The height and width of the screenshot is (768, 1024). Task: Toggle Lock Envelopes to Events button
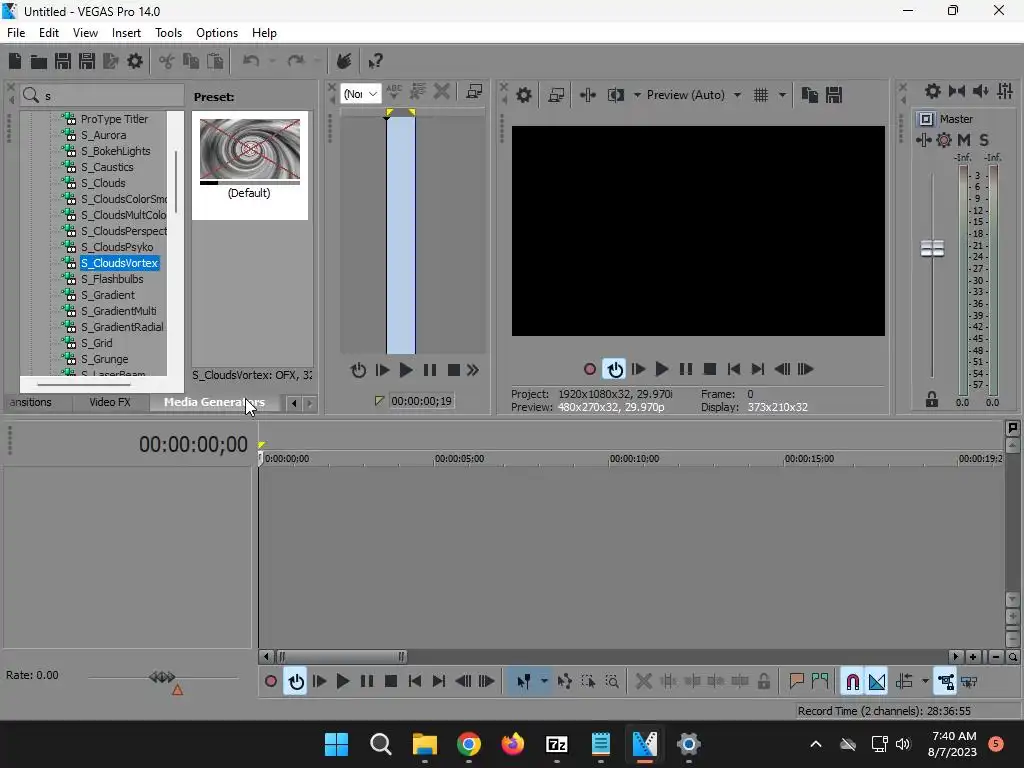946,682
